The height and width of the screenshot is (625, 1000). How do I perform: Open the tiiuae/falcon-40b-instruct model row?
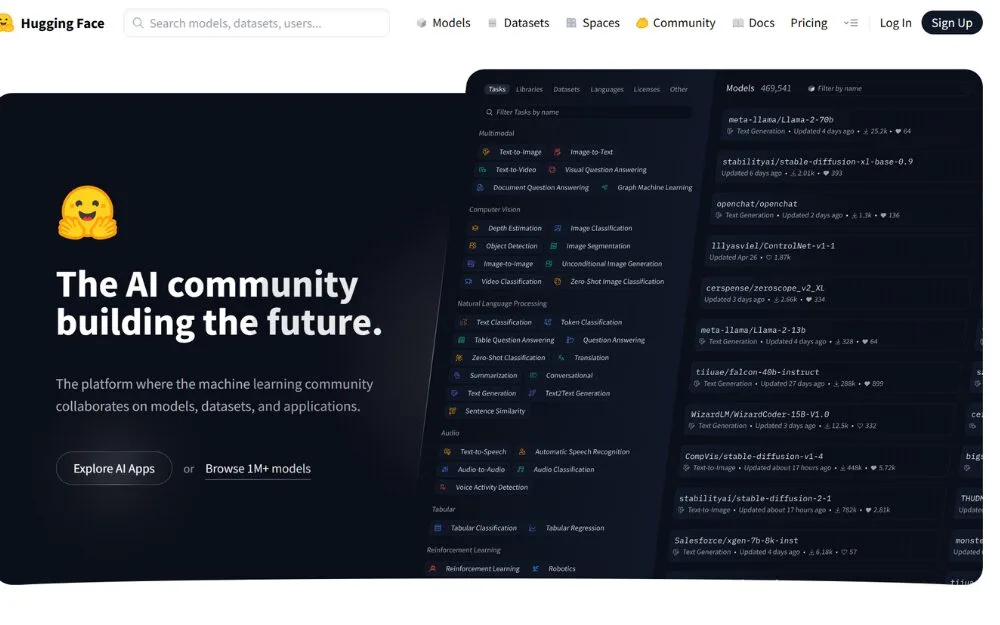pyautogui.click(x=824, y=377)
